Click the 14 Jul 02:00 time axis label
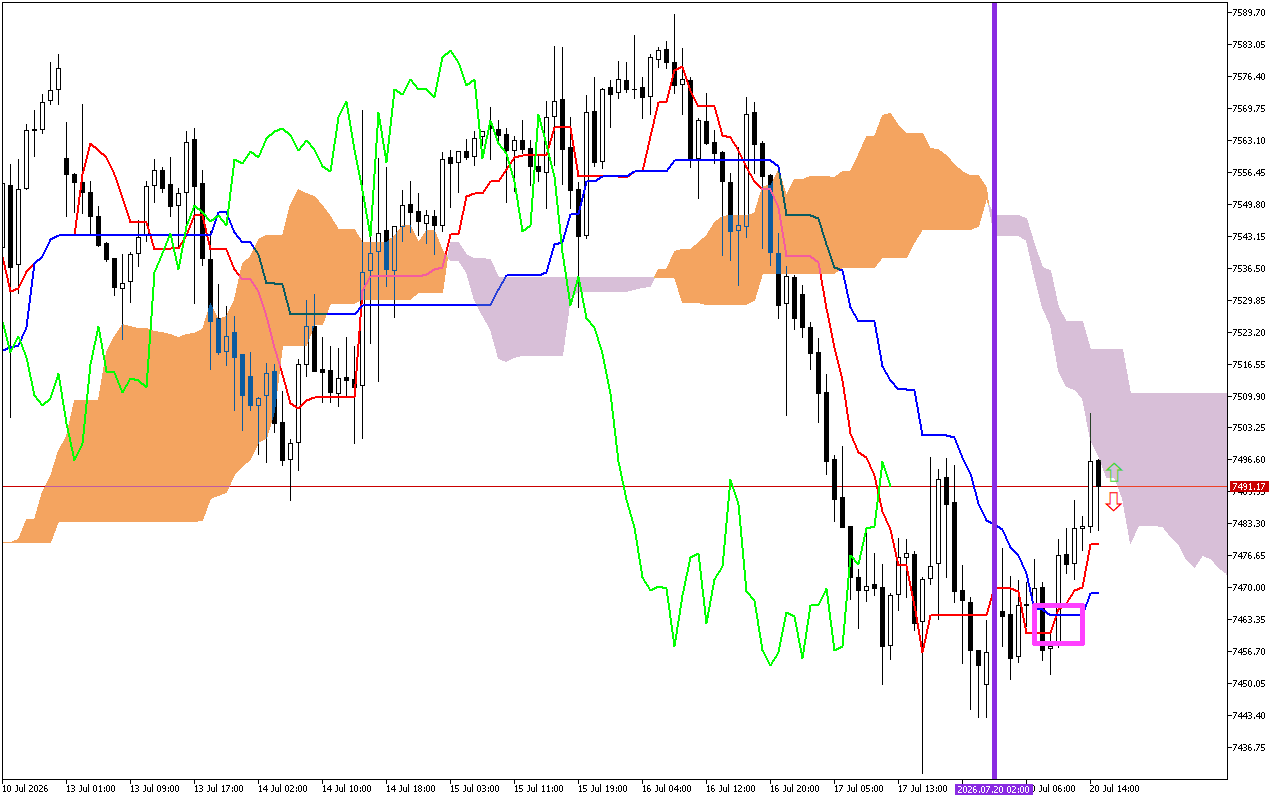Image resolution: width=1280 pixels, height=800 pixels. tap(283, 789)
